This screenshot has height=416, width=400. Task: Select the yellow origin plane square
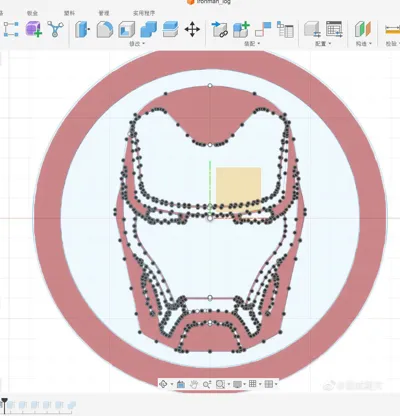click(238, 189)
